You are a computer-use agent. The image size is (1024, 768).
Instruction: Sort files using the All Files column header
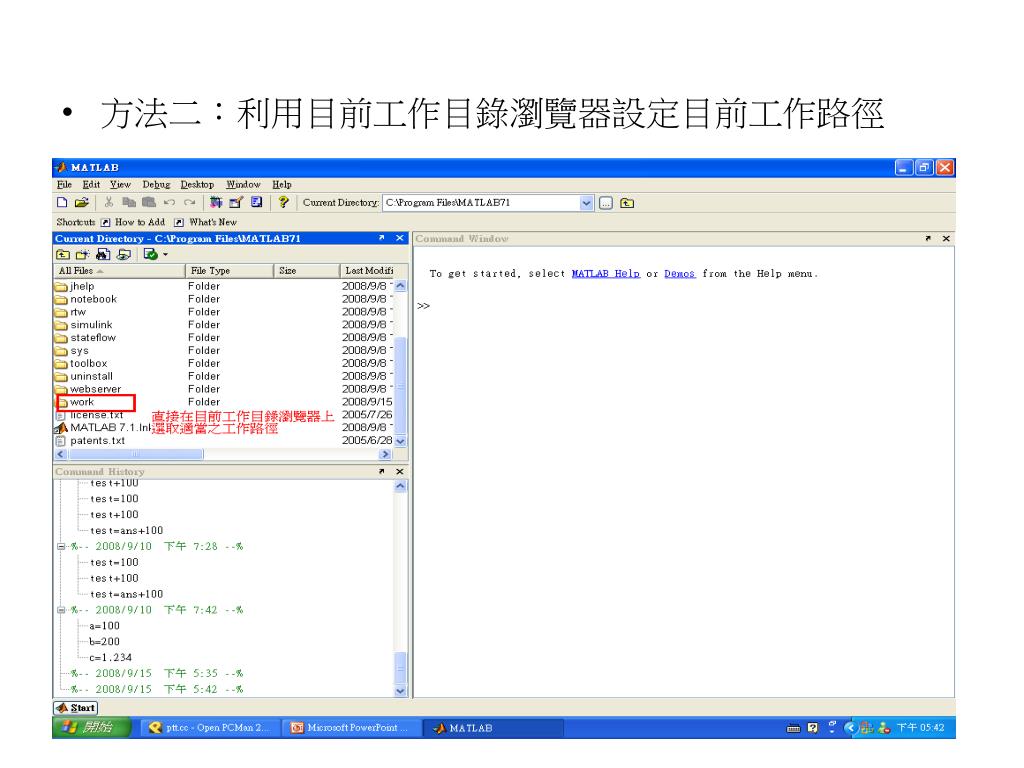(x=118, y=270)
